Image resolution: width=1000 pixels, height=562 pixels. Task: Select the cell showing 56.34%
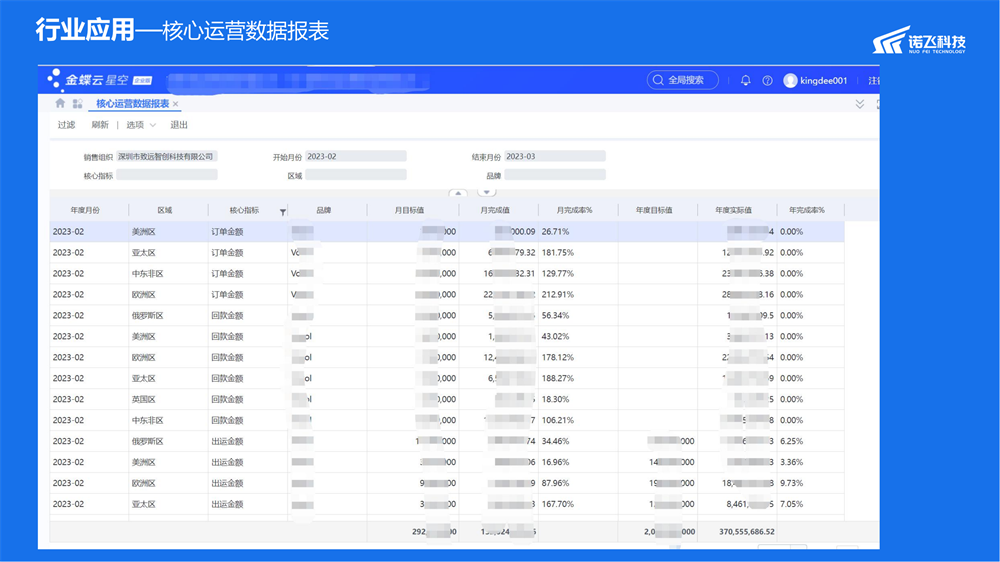pos(578,316)
